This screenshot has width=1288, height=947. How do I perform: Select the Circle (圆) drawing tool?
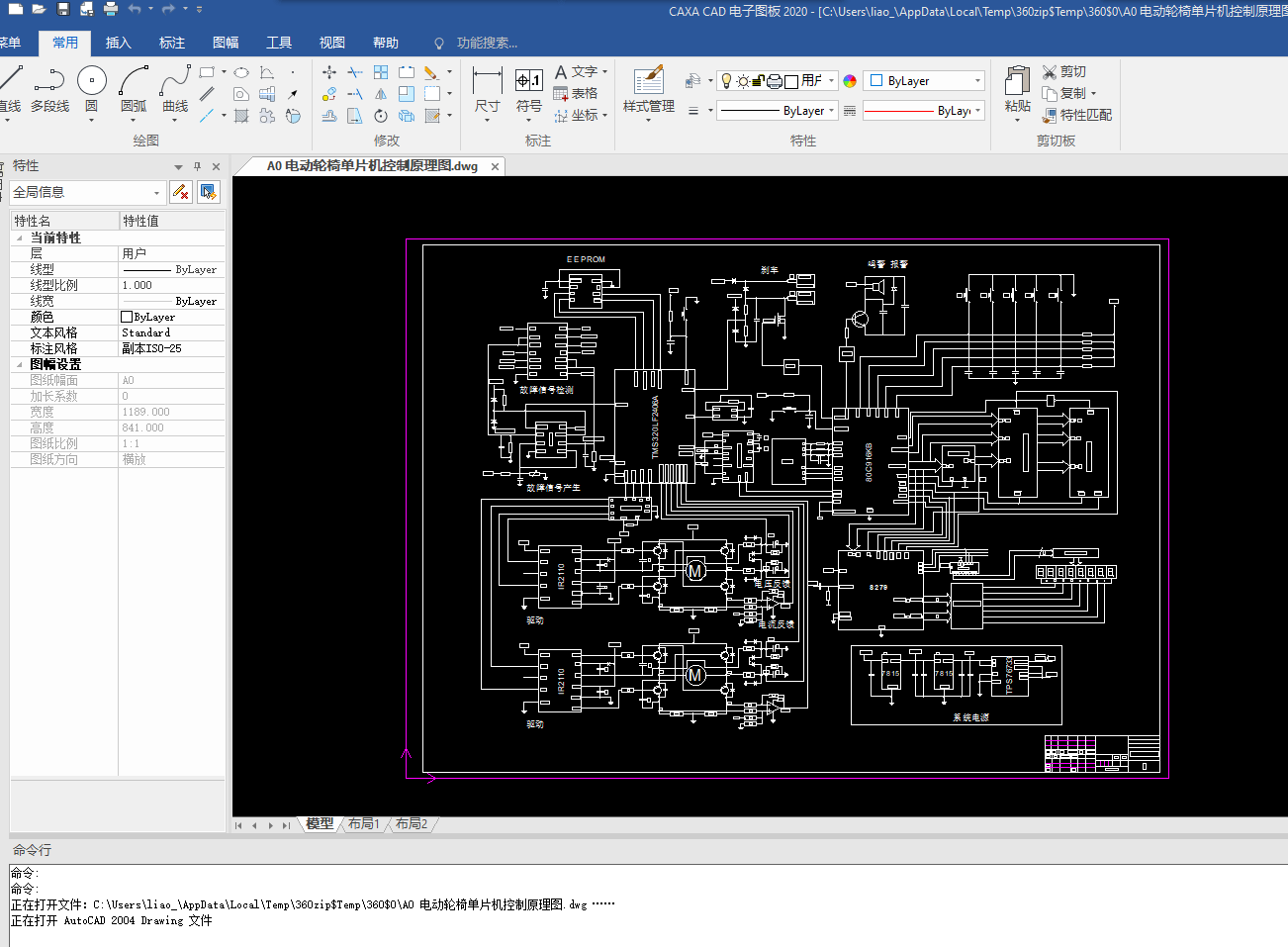[91, 81]
